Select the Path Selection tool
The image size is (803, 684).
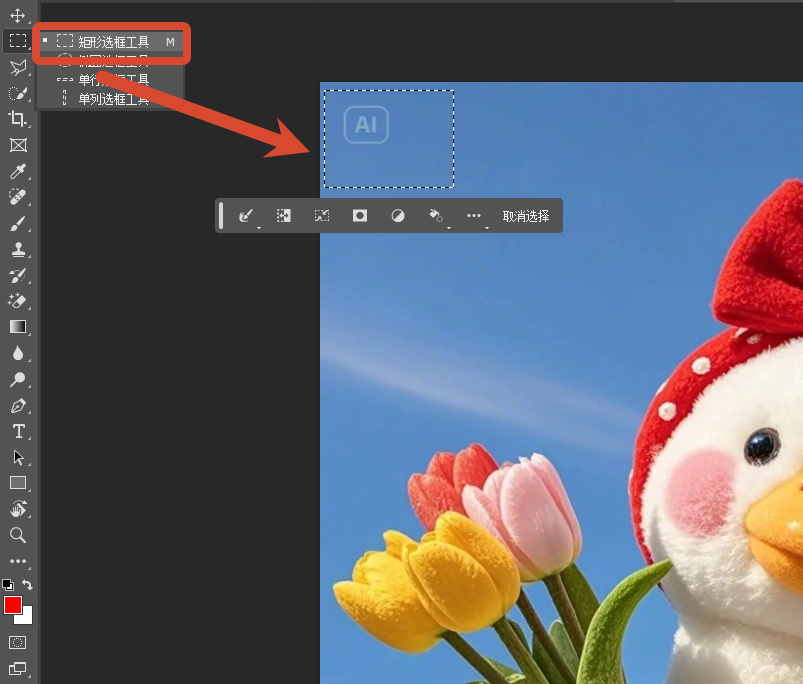(18, 457)
